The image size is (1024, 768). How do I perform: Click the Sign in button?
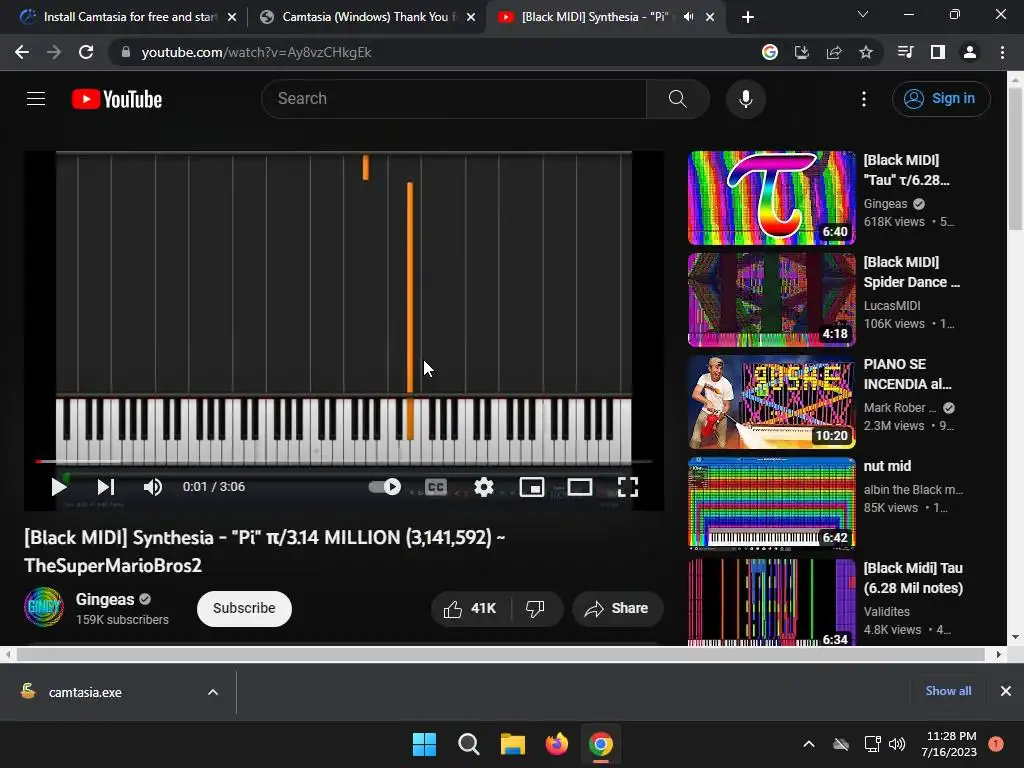click(x=941, y=99)
